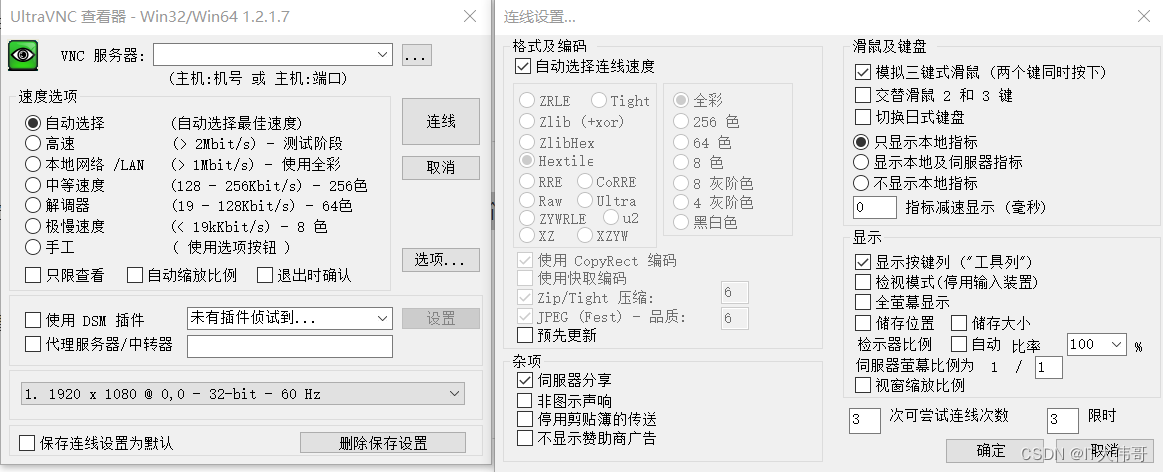Toggle the 预先更新 checkbox
Viewport: 1163px width, 472px height.
point(525,335)
